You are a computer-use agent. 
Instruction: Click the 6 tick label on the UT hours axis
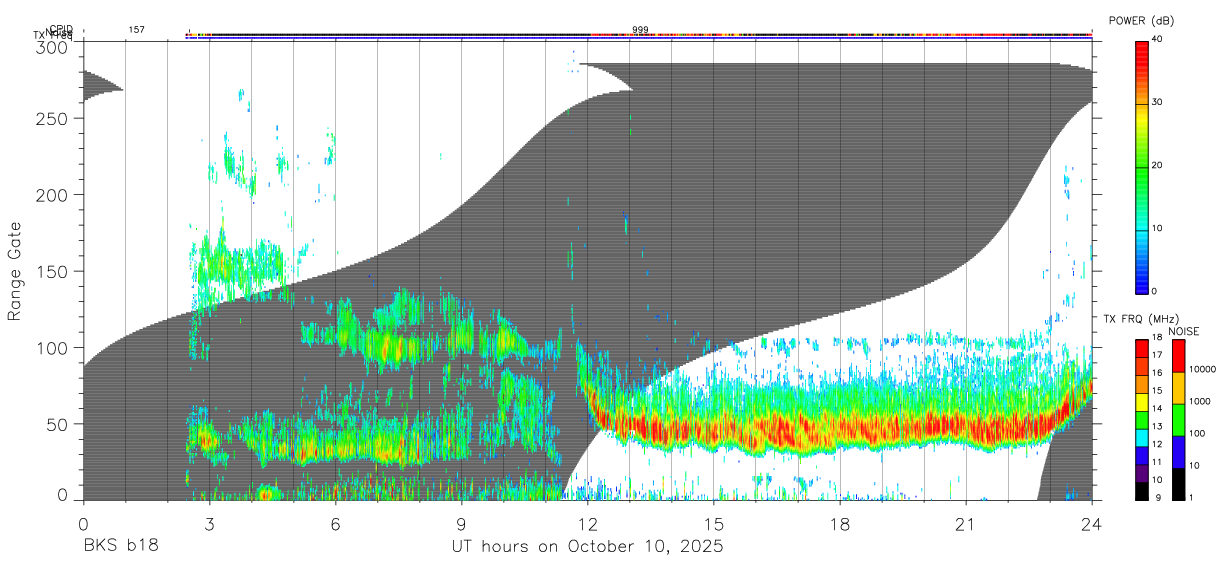[335, 523]
